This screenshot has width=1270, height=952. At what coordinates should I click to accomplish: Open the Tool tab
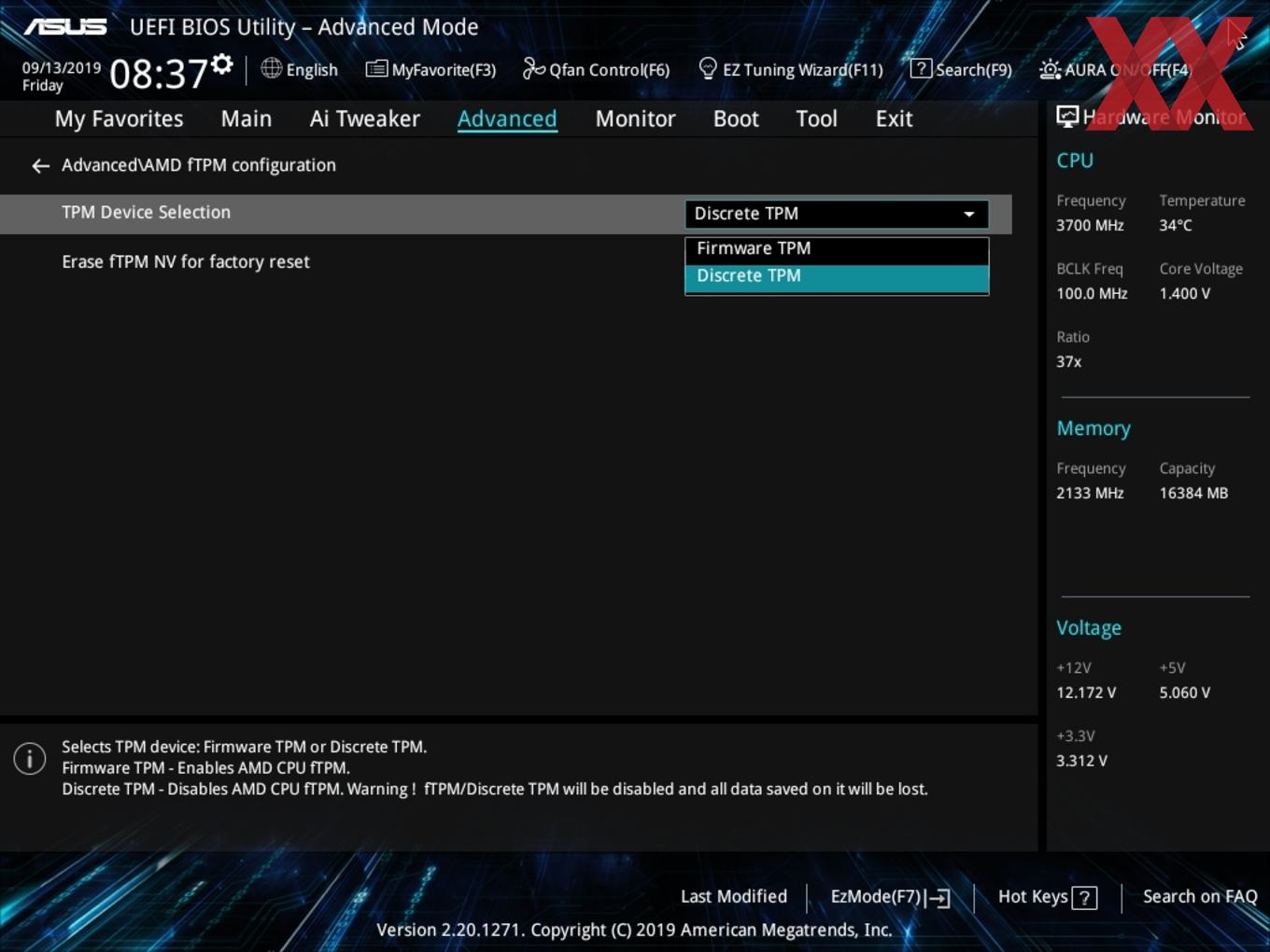coord(816,119)
